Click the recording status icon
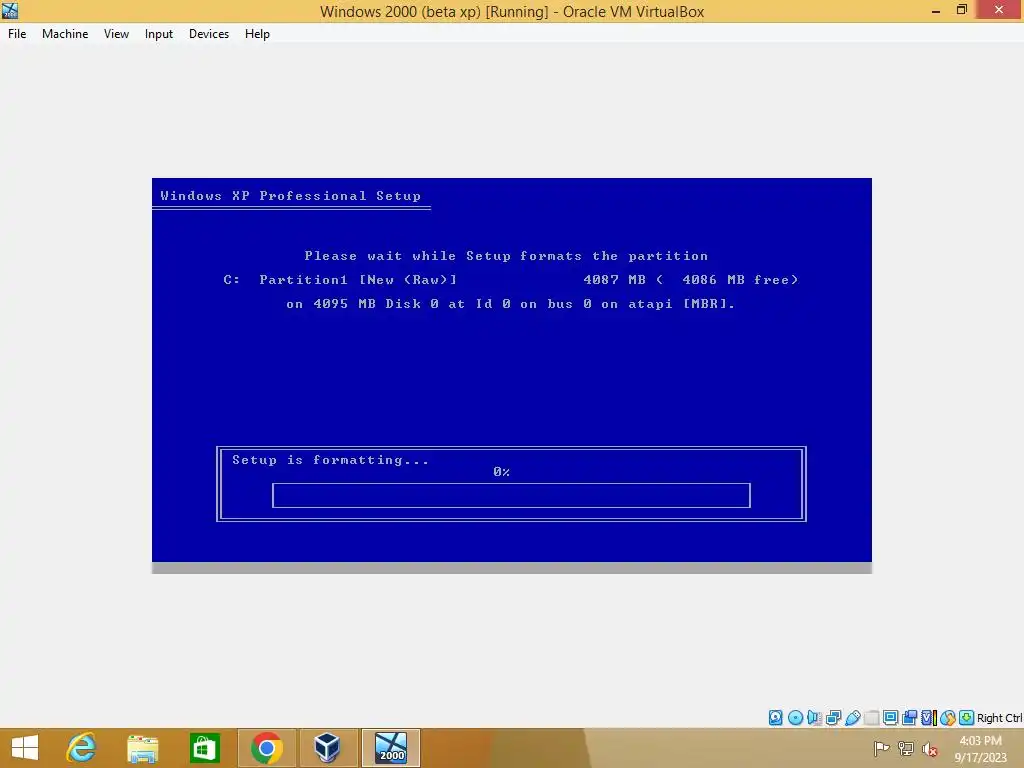The height and width of the screenshot is (768, 1024). 909,718
